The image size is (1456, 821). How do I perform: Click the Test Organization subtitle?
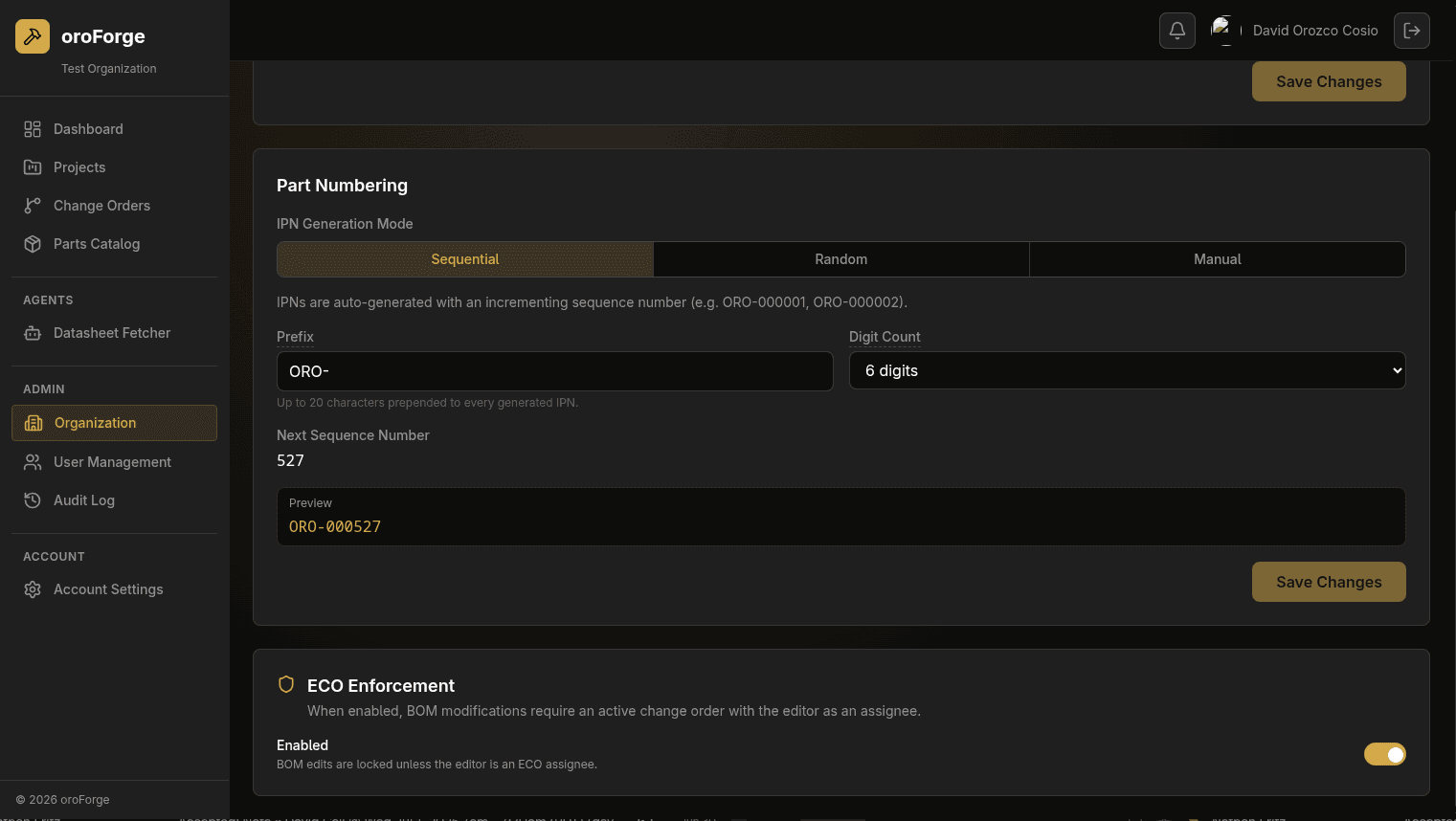[109, 69]
